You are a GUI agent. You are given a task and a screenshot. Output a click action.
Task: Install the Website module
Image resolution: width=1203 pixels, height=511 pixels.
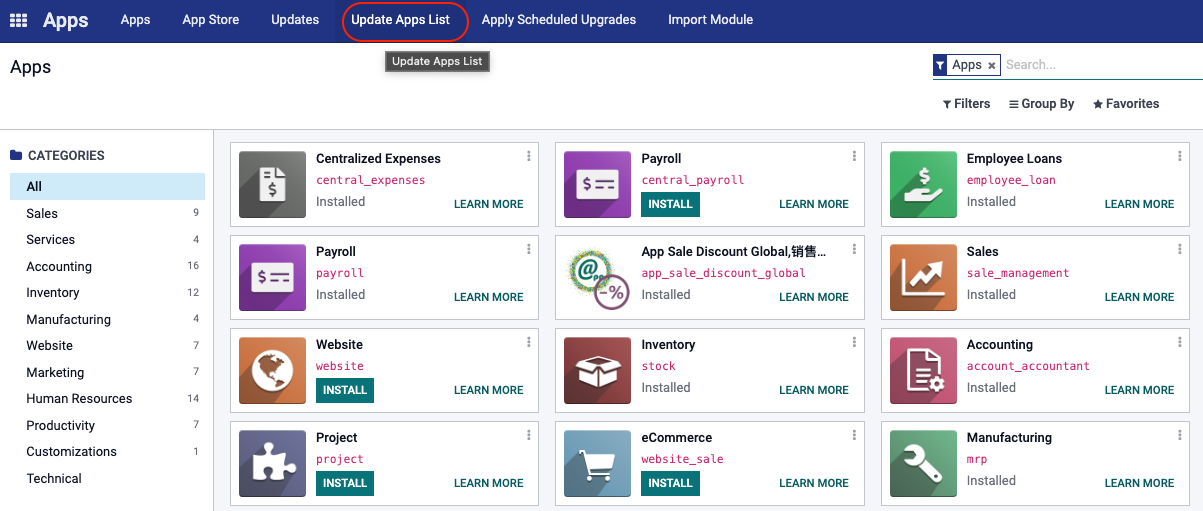345,390
